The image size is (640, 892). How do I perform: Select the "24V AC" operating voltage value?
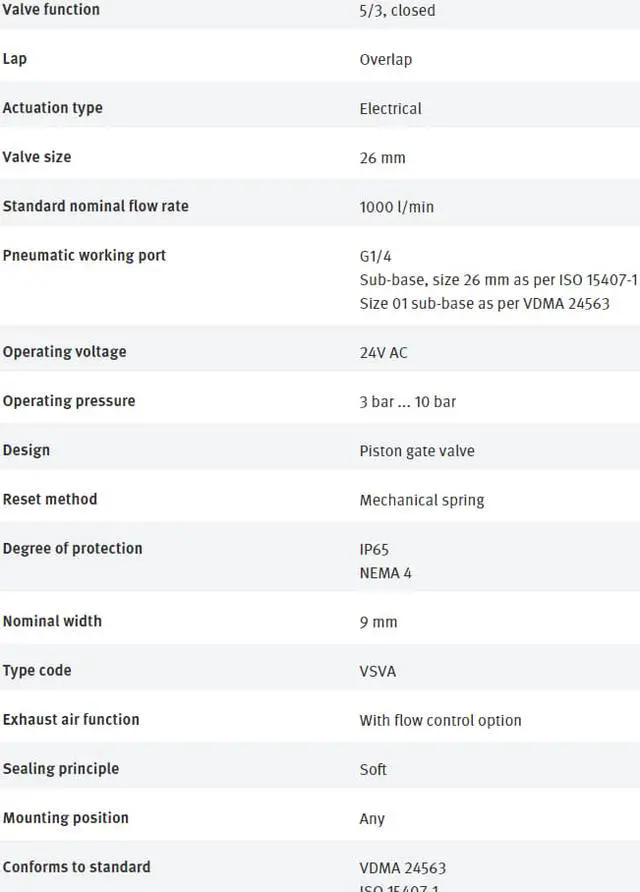click(x=383, y=353)
